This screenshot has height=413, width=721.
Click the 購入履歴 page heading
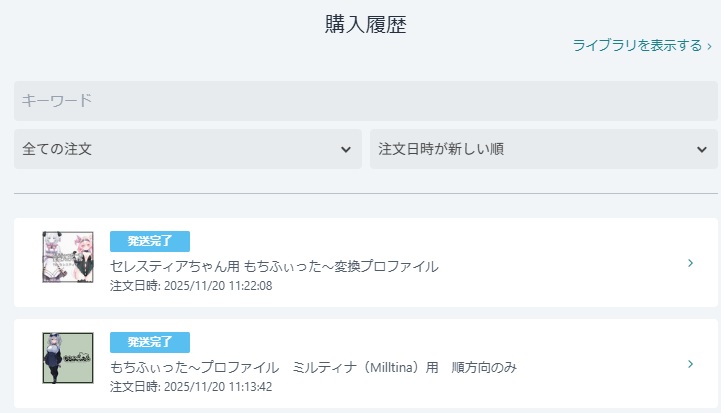click(365, 25)
